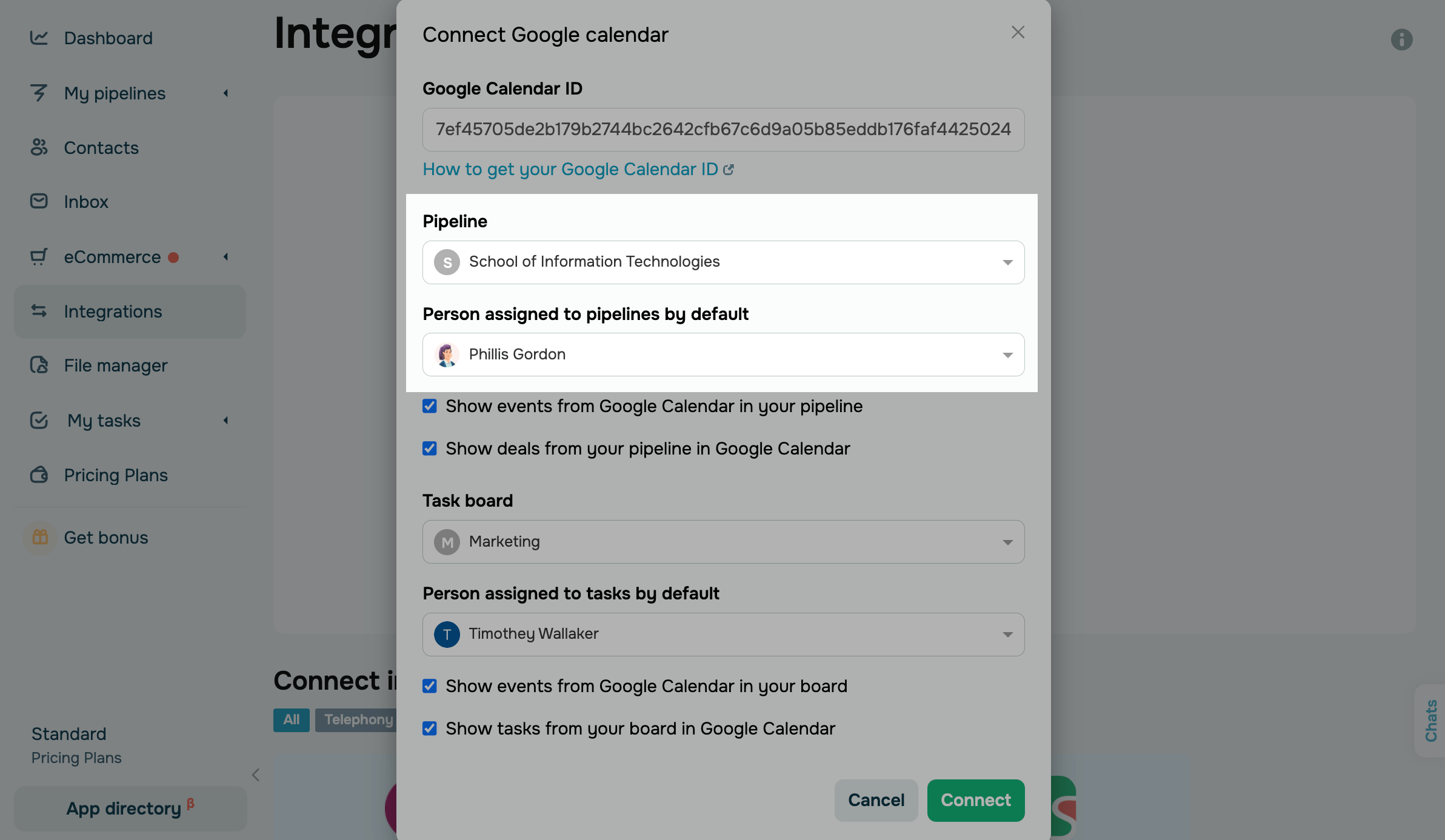Open the Timothey Wallaker assignee dropdown

click(723, 635)
